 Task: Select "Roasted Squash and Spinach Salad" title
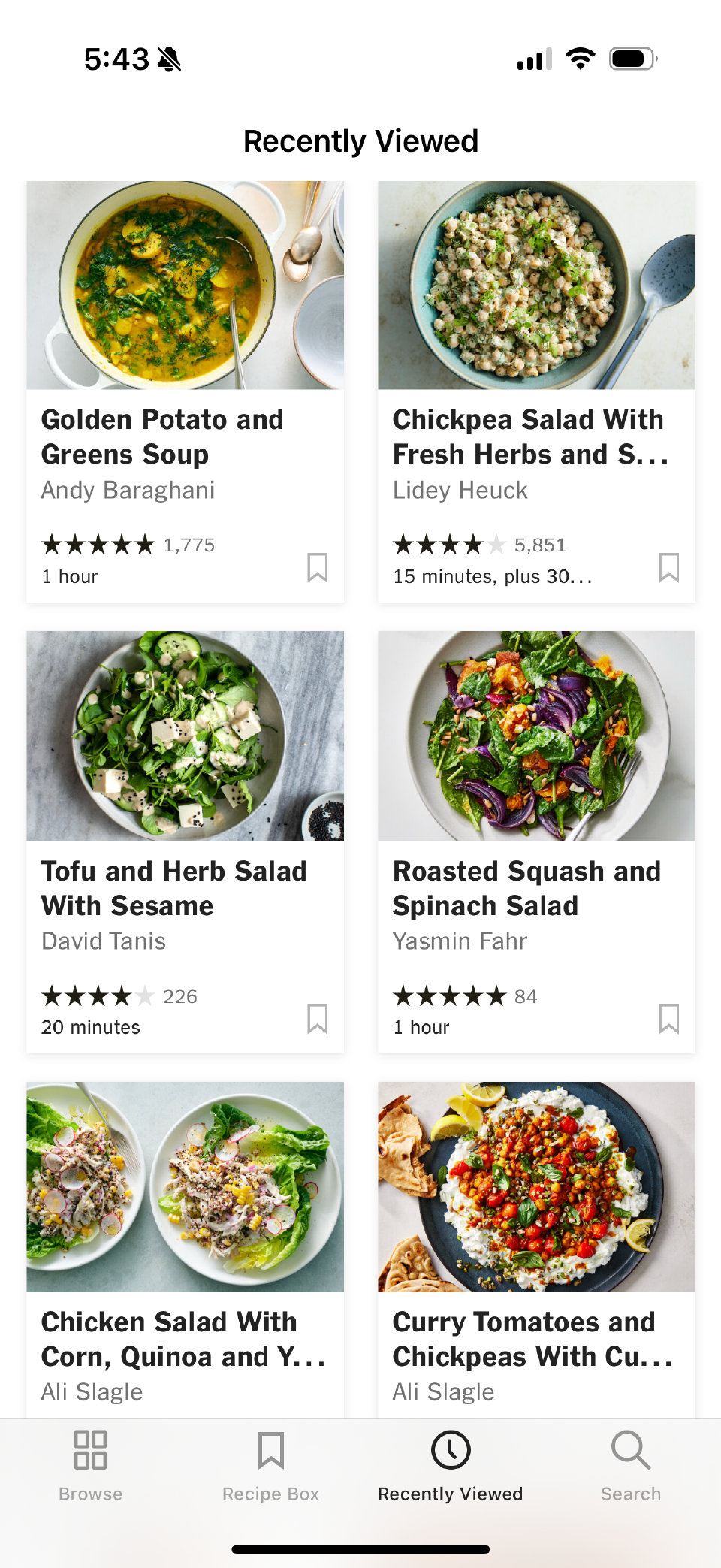pos(526,888)
